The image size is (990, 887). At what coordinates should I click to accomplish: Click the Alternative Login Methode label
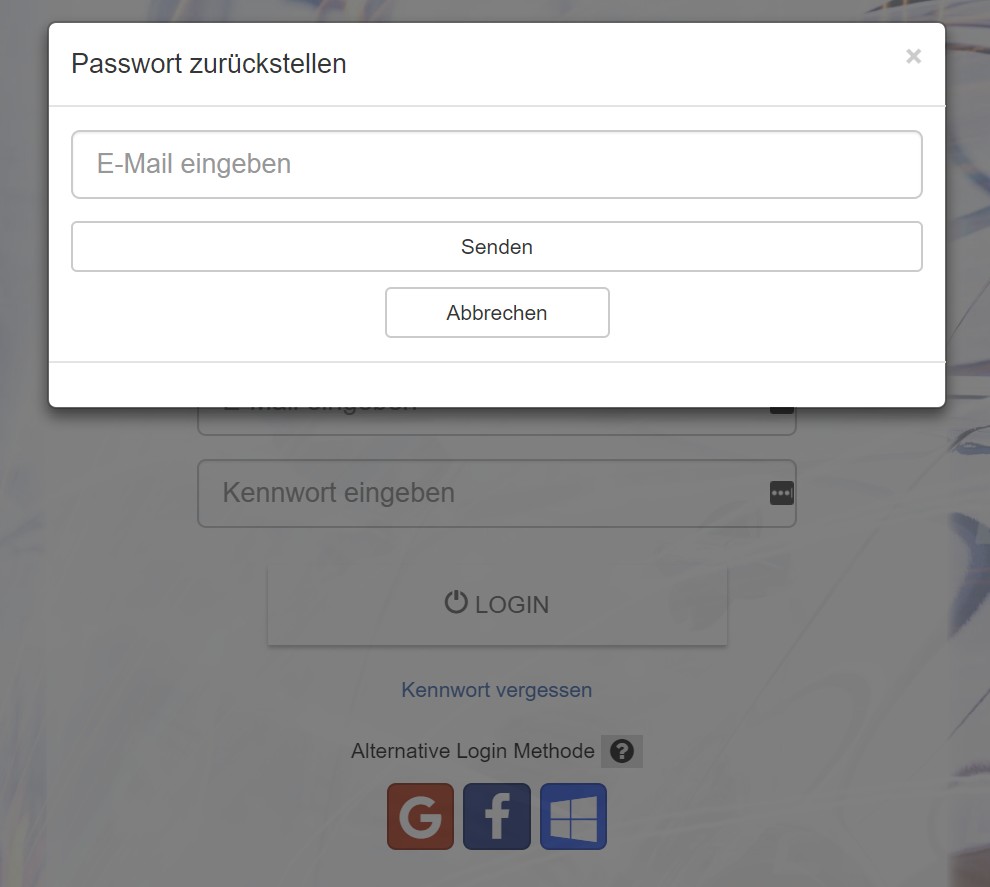473,751
